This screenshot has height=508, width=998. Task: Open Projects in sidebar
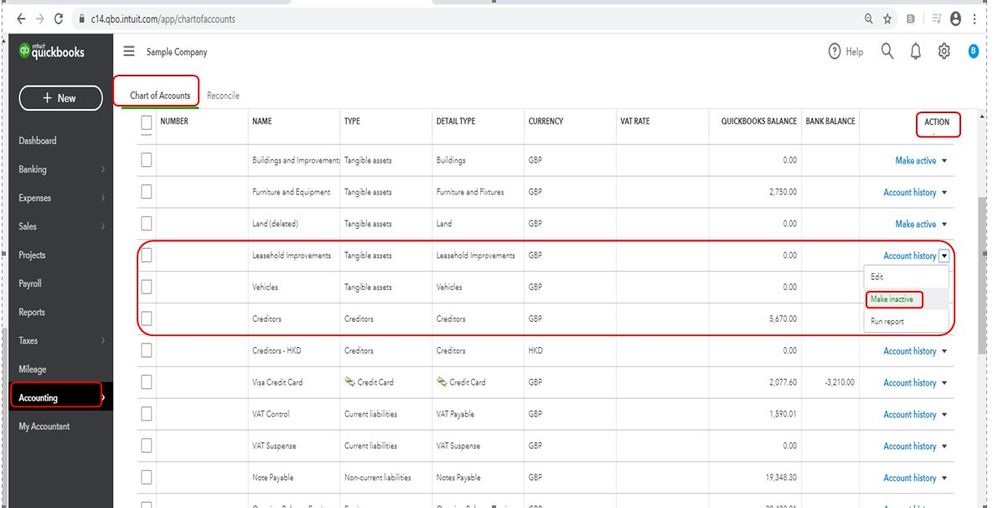click(x=32, y=255)
